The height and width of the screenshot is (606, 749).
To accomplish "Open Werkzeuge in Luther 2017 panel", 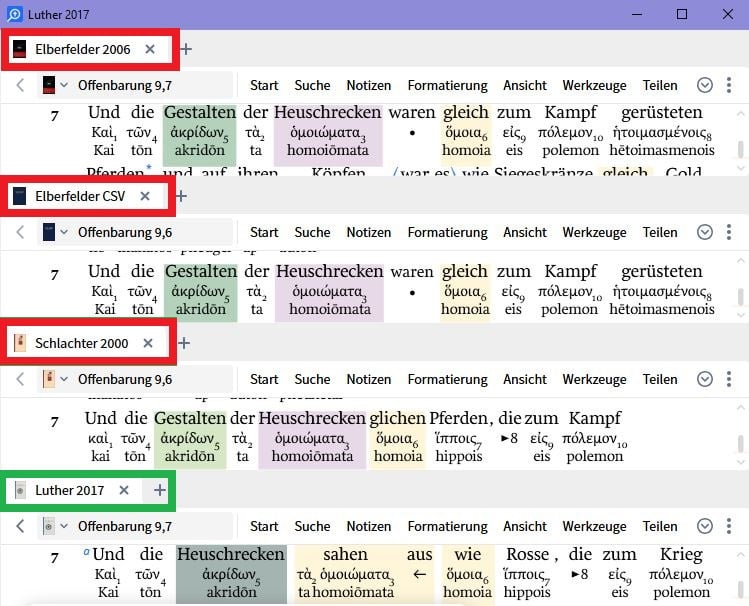I will click(595, 527).
